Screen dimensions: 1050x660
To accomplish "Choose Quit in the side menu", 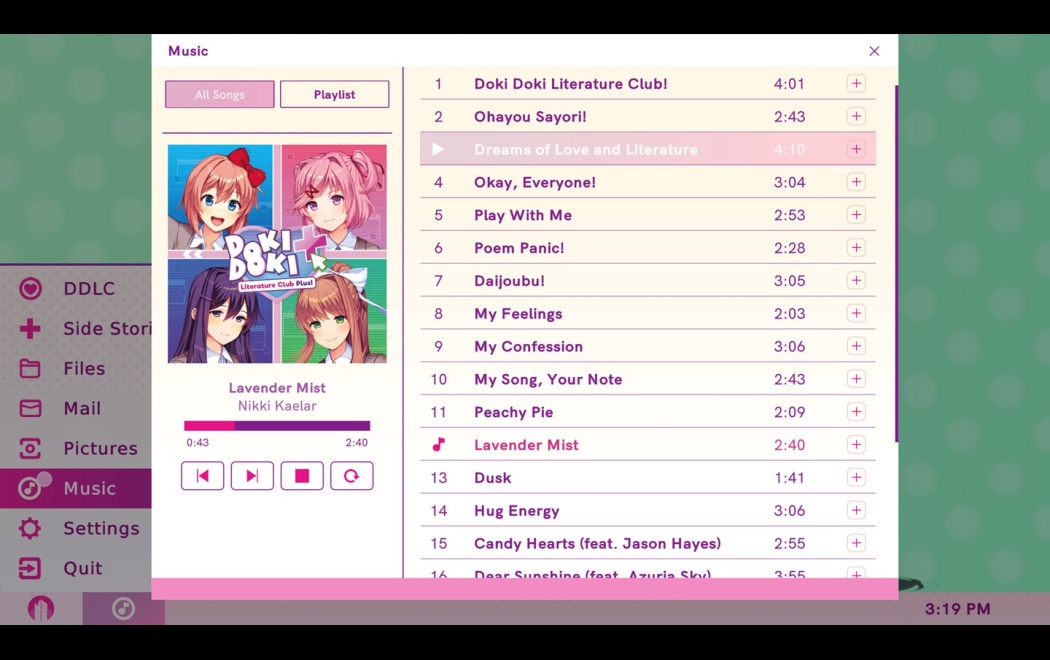I will coord(76,568).
